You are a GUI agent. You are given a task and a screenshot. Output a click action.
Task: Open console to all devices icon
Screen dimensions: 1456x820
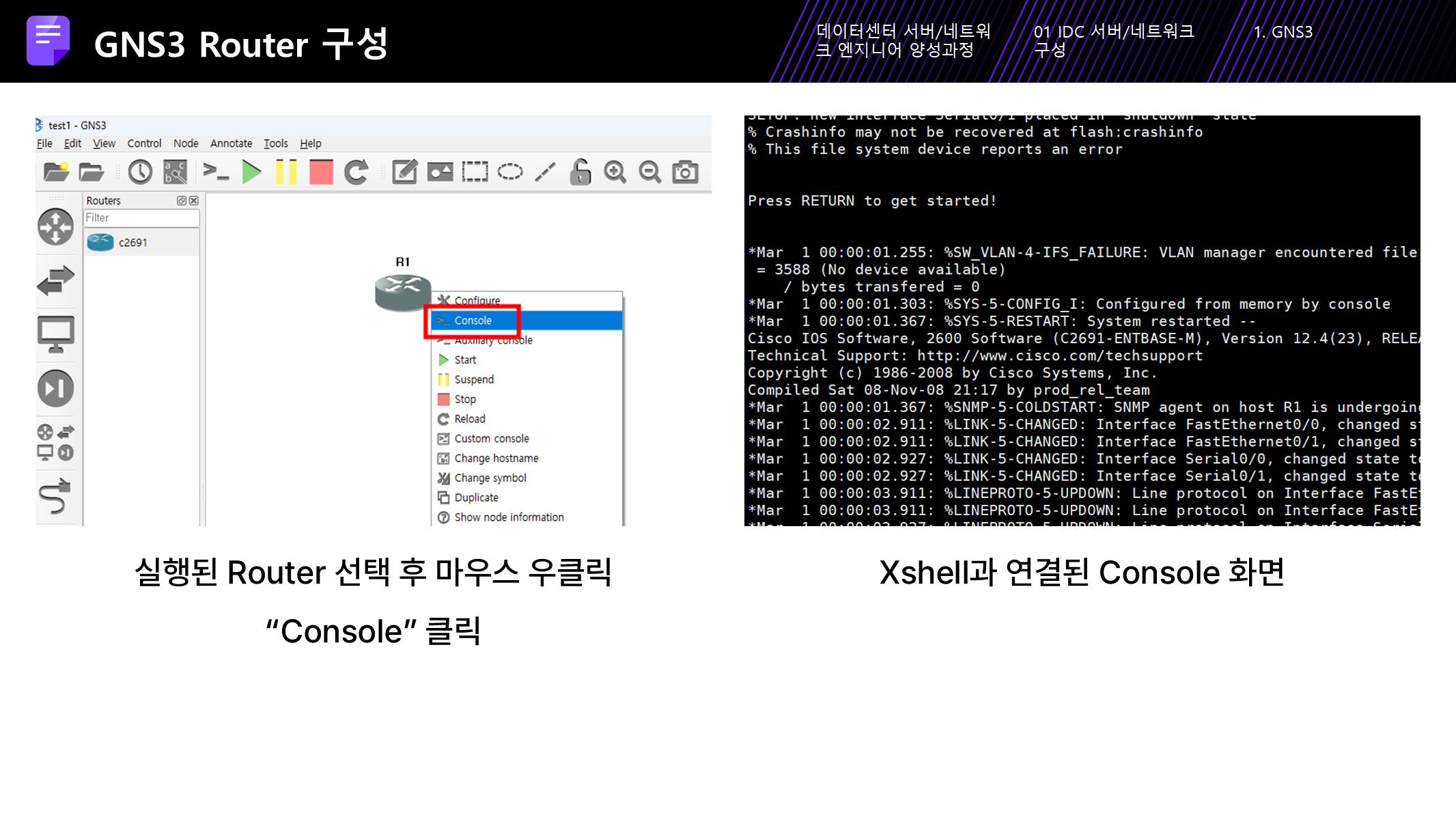coord(216,172)
